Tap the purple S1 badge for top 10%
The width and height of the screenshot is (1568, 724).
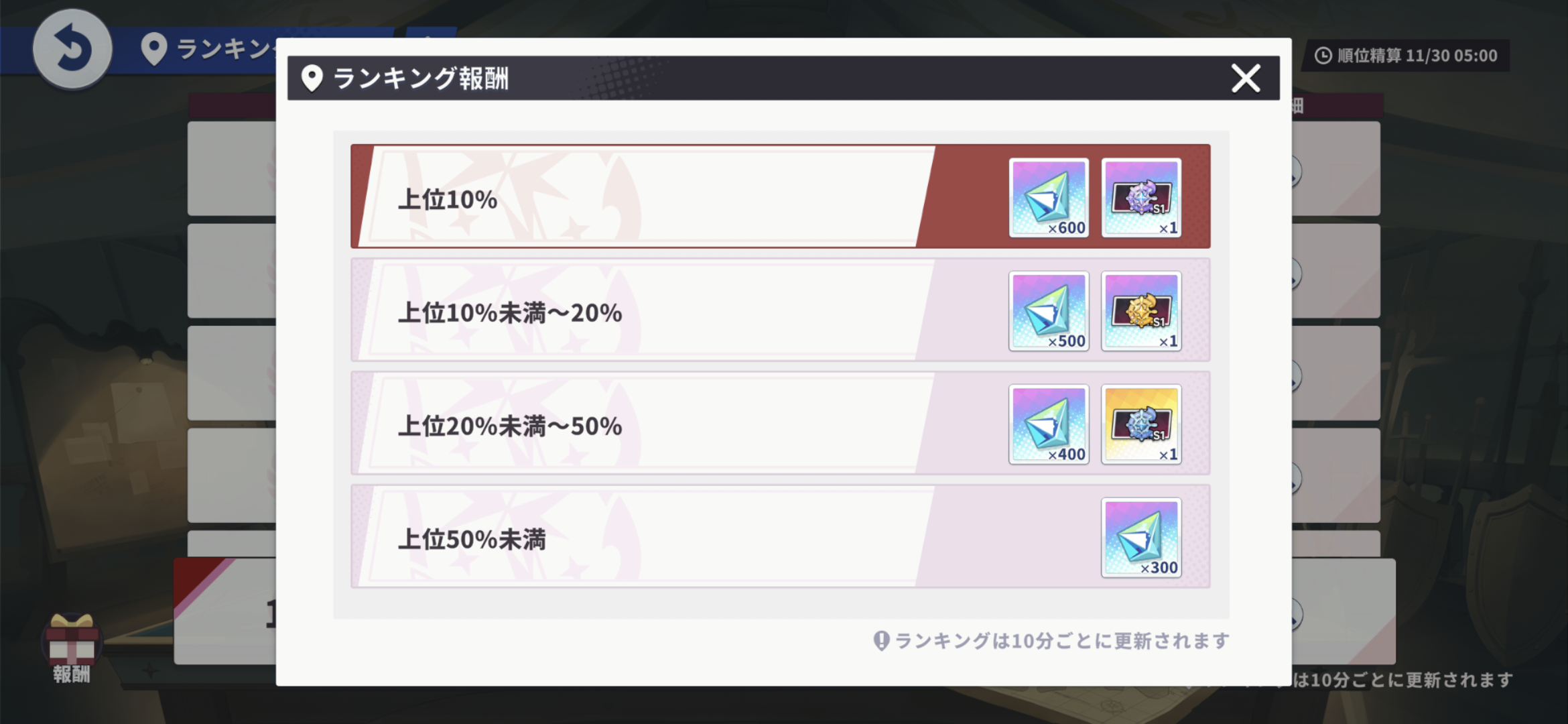(x=1141, y=198)
